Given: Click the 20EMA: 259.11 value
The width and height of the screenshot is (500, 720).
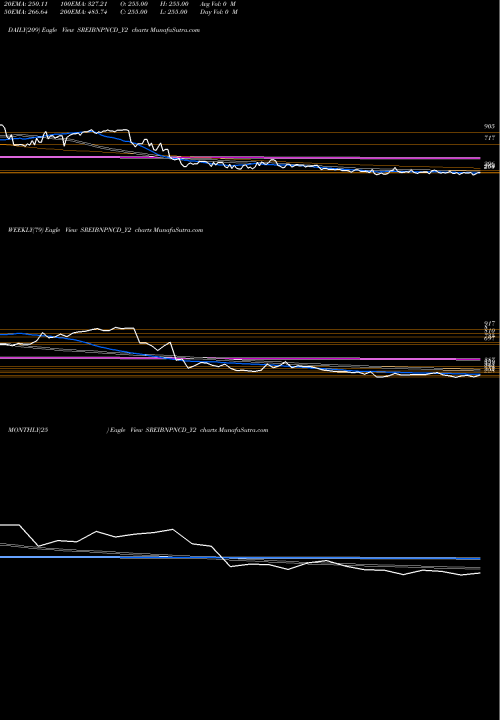Looking at the screenshot, I should pos(24,4).
